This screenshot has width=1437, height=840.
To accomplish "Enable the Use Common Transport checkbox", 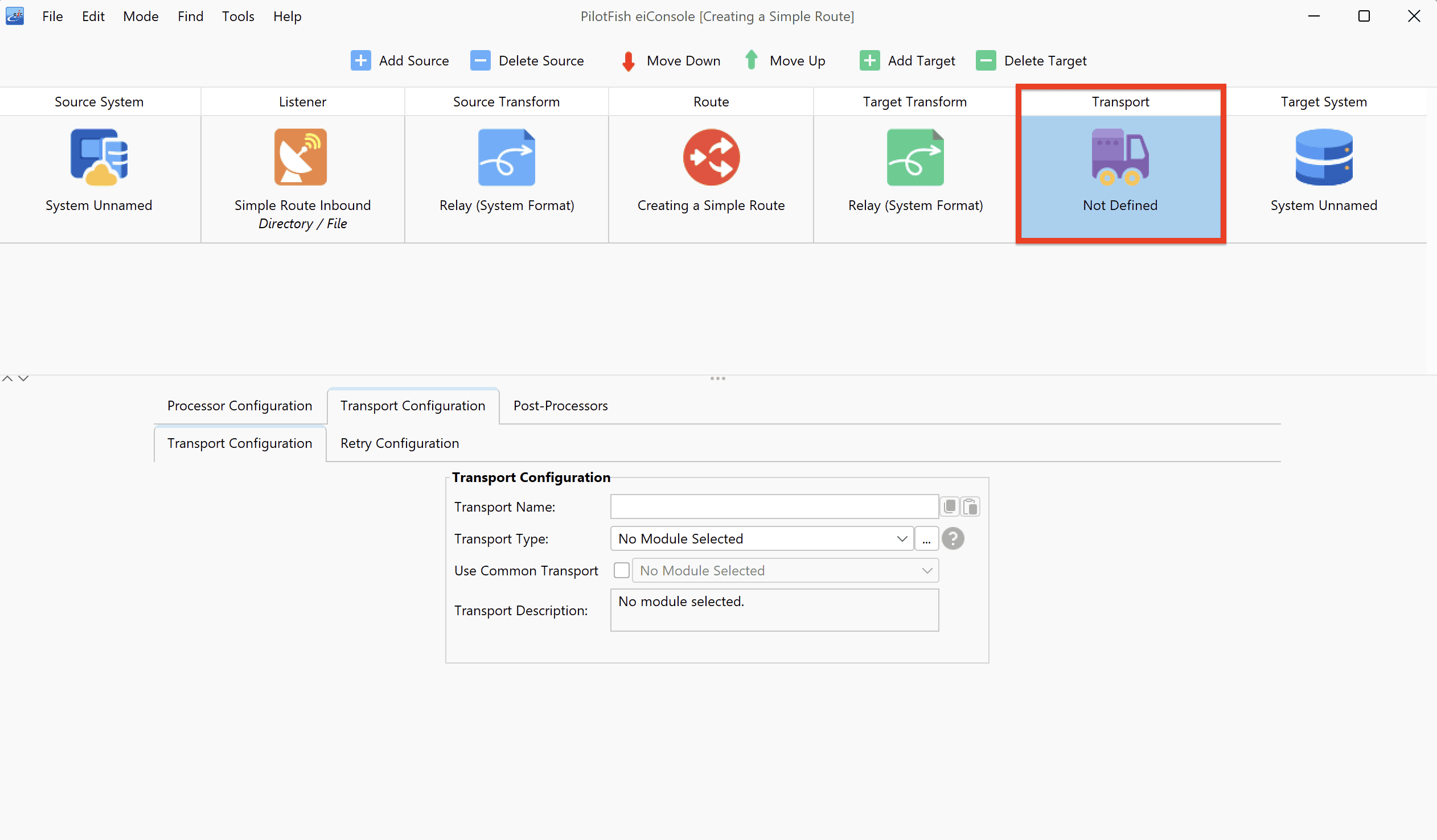I will [622, 570].
